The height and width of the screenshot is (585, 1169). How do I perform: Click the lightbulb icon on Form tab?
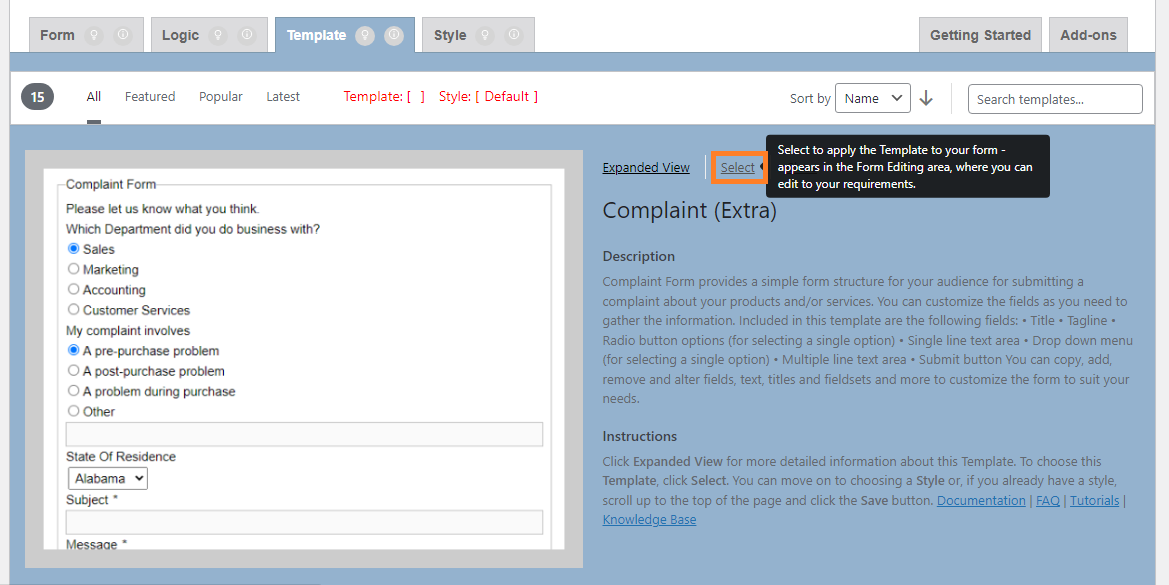coord(95,35)
